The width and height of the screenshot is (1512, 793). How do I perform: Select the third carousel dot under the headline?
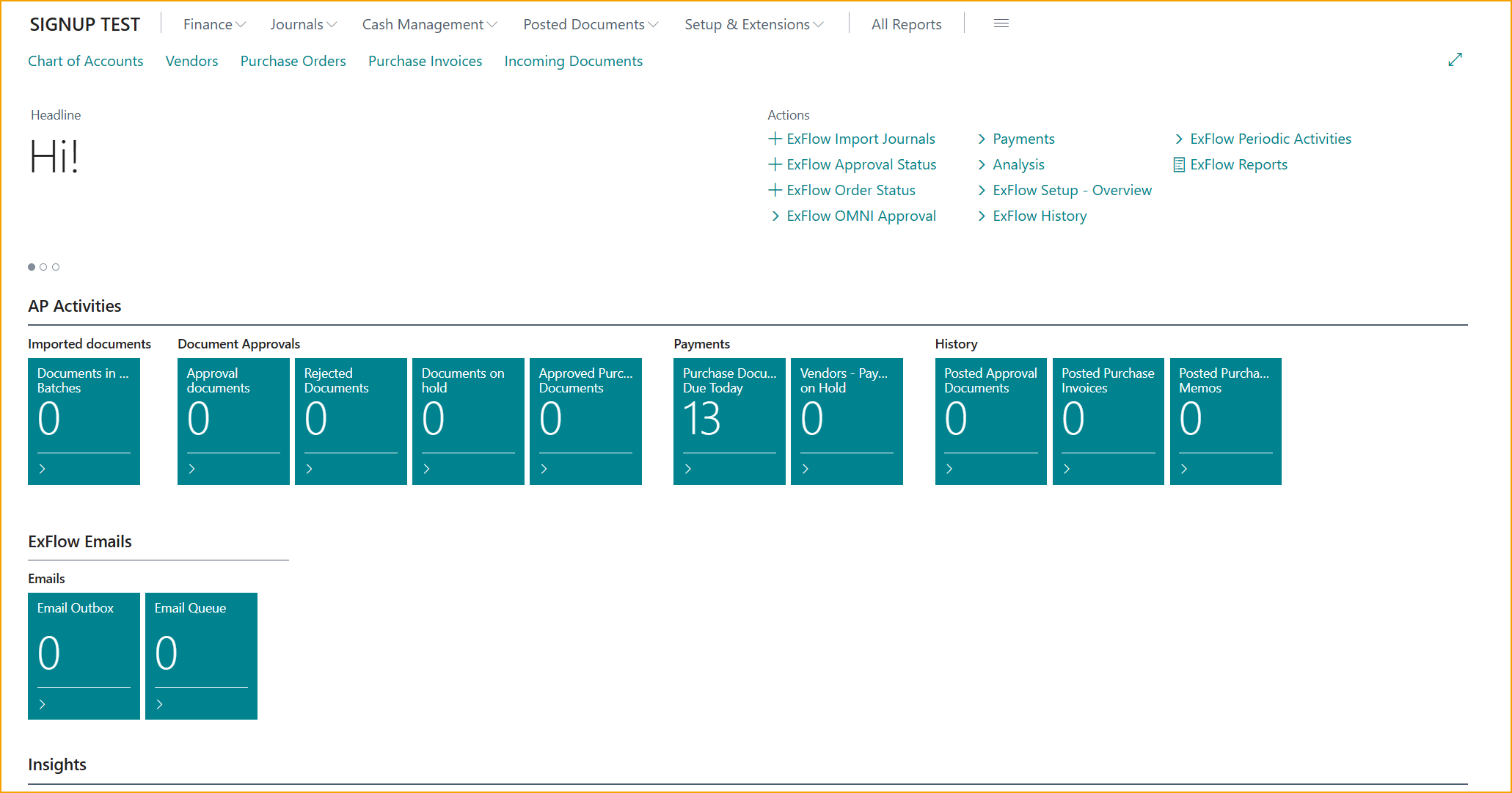[56, 267]
